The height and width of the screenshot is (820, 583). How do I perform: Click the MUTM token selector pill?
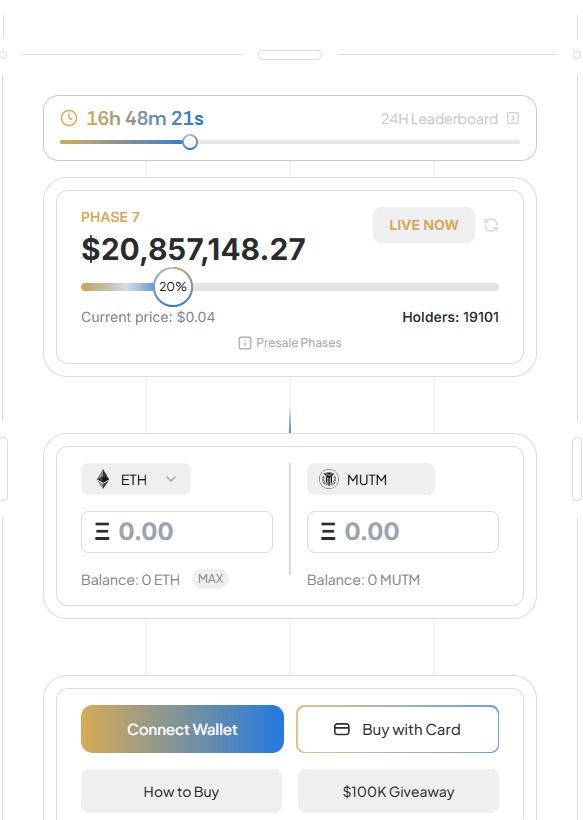pos(371,479)
